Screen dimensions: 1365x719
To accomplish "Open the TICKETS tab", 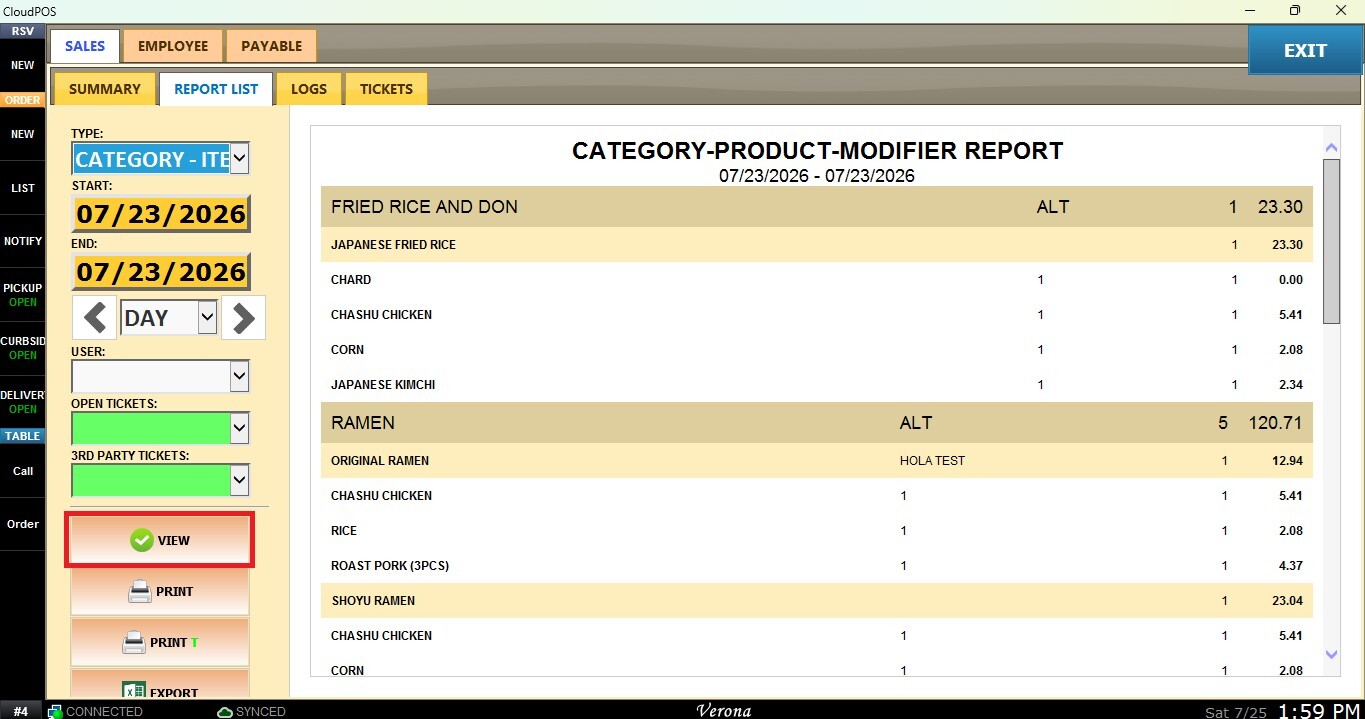I will coord(386,89).
